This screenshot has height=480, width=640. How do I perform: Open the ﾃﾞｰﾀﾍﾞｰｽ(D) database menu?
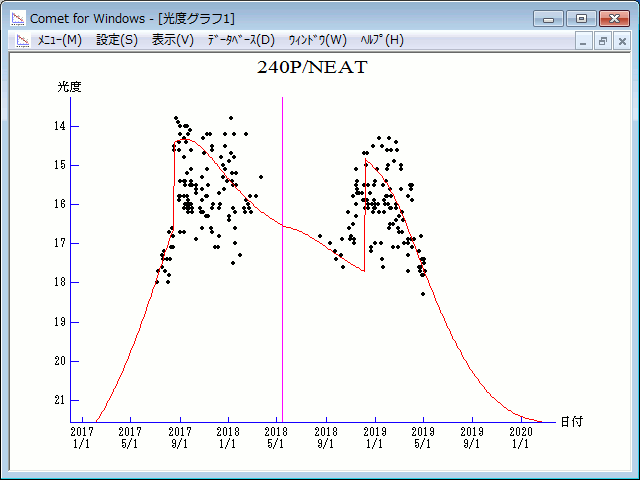tap(240, 40)
